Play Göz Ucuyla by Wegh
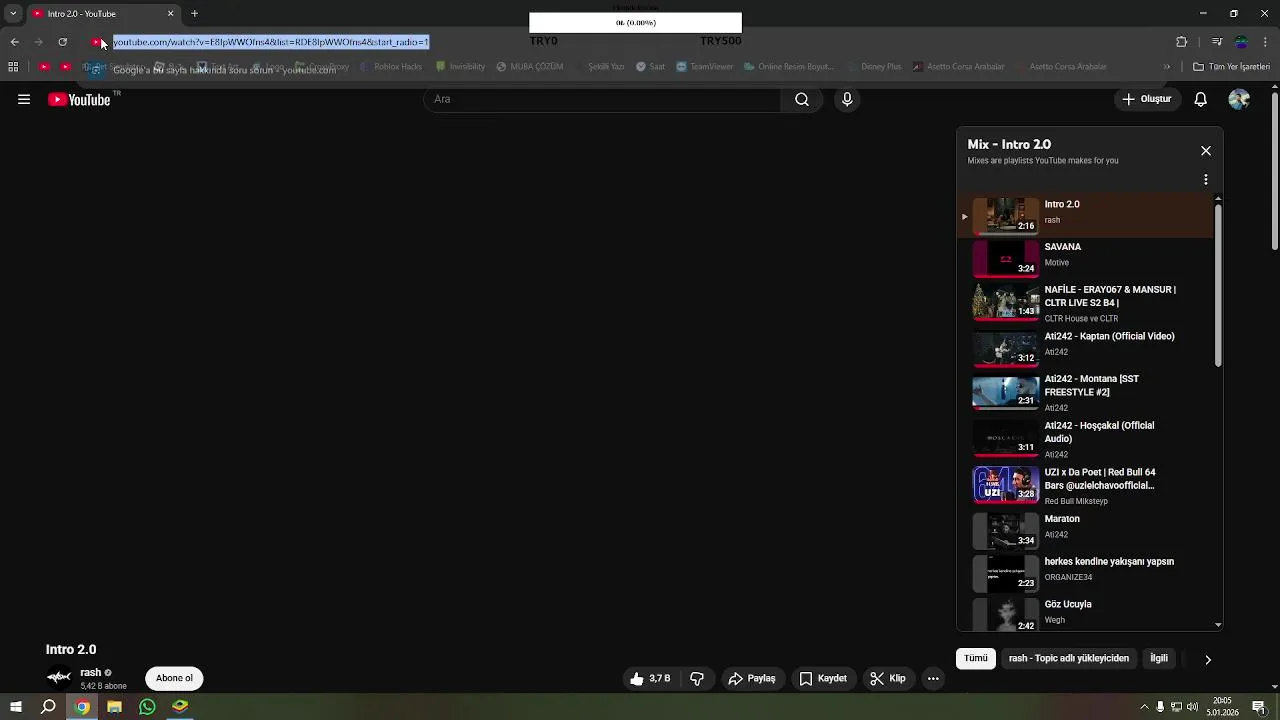Viewport: 1280px width, 720px height. (1087, 614)
